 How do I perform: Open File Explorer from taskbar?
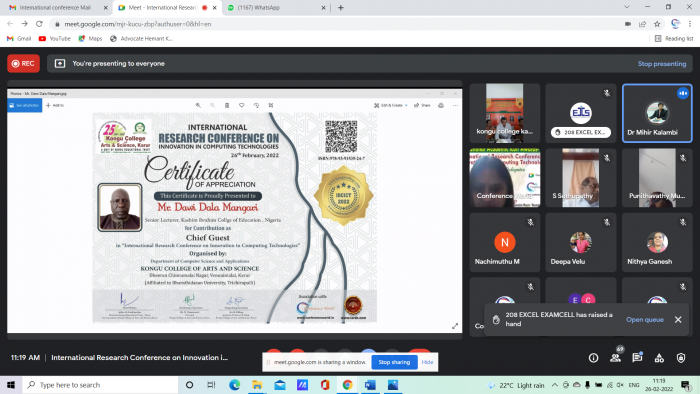tap(257, 385)
